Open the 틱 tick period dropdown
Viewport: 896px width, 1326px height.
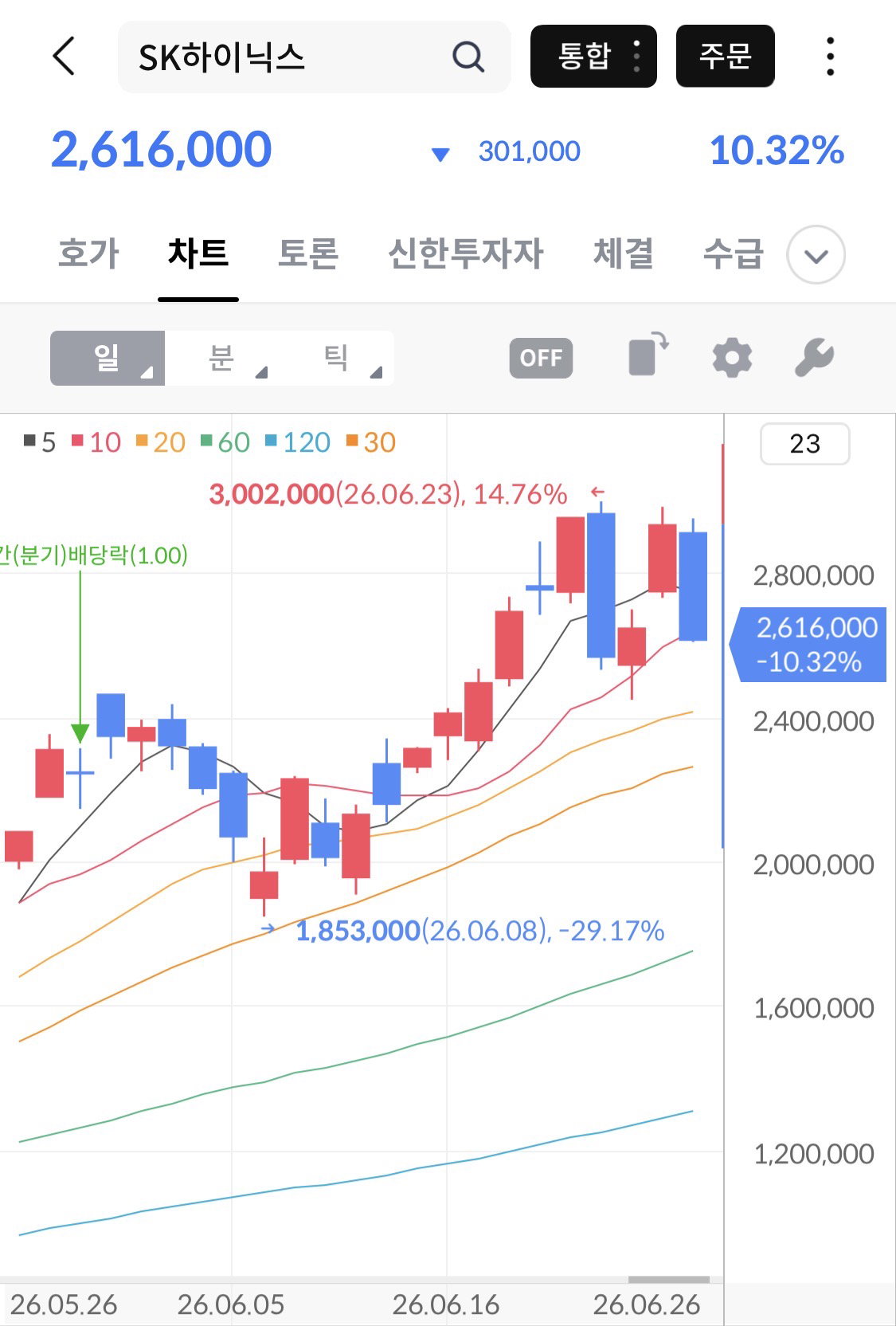point(337,359)
